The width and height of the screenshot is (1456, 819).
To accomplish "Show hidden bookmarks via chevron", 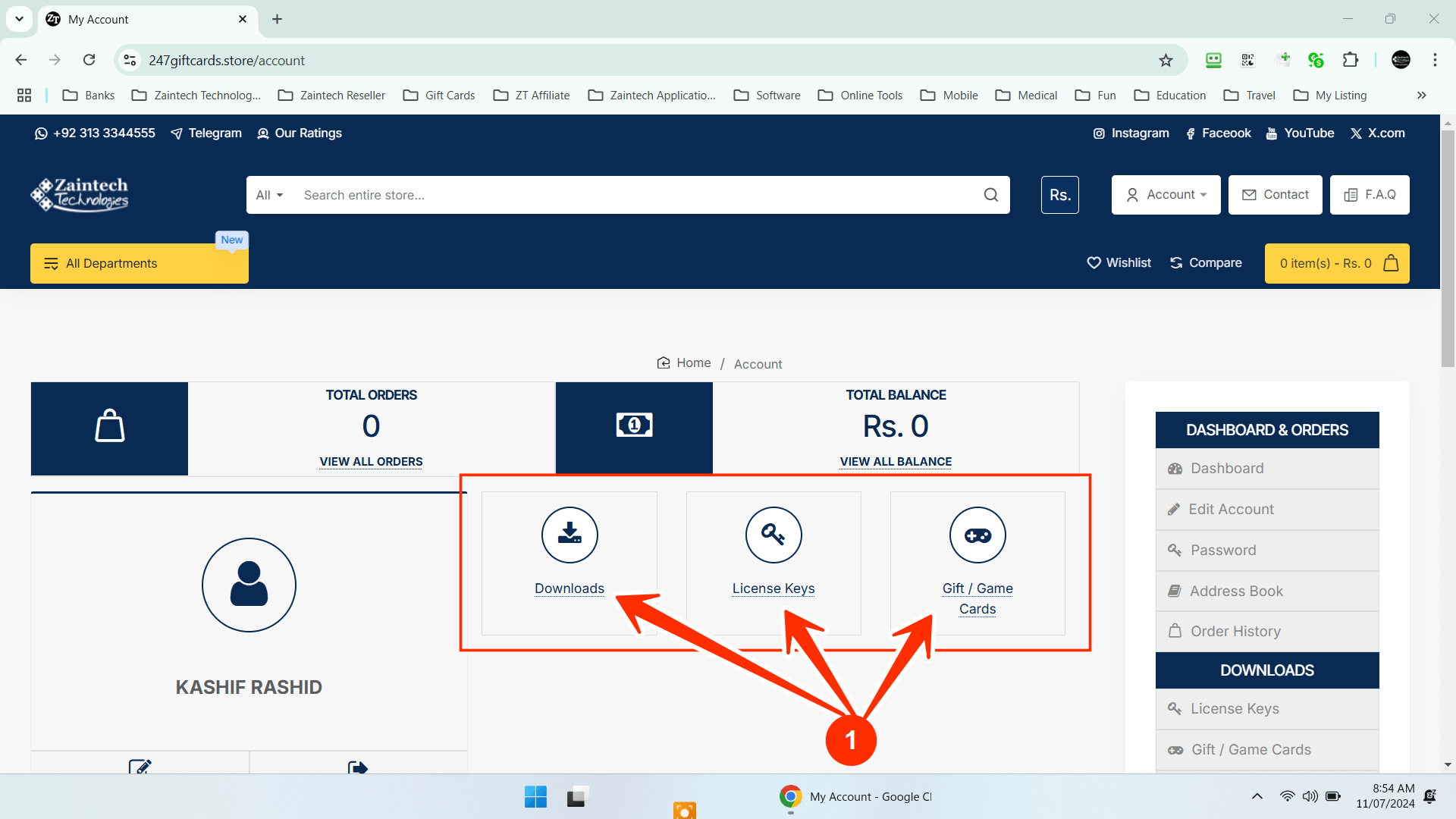I will point(1421,95).
